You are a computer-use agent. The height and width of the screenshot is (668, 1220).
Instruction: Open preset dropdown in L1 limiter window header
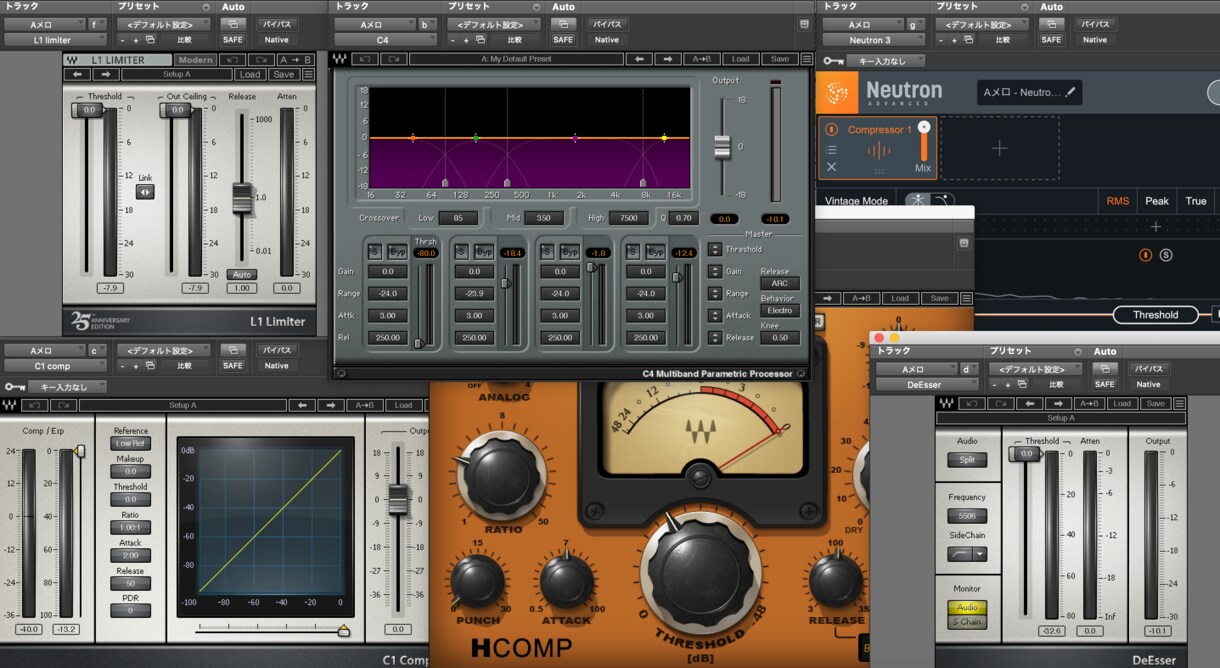[164, 25]
